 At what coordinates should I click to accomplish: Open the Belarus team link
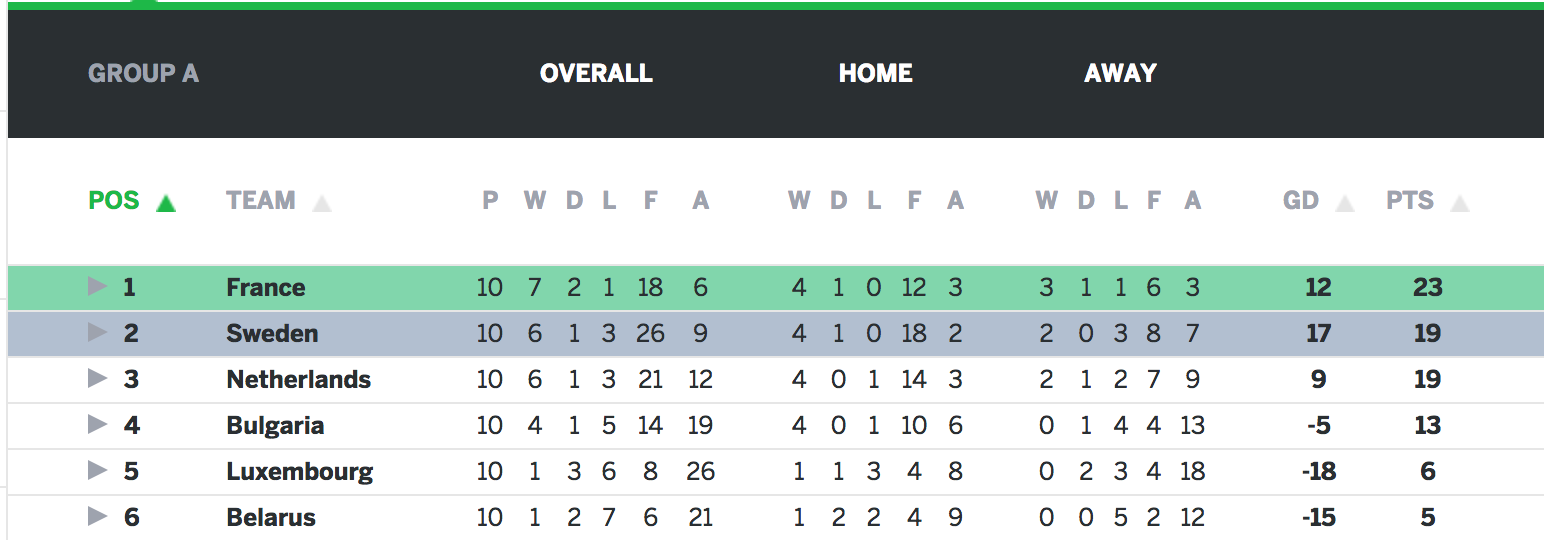[x=271, y=518]
